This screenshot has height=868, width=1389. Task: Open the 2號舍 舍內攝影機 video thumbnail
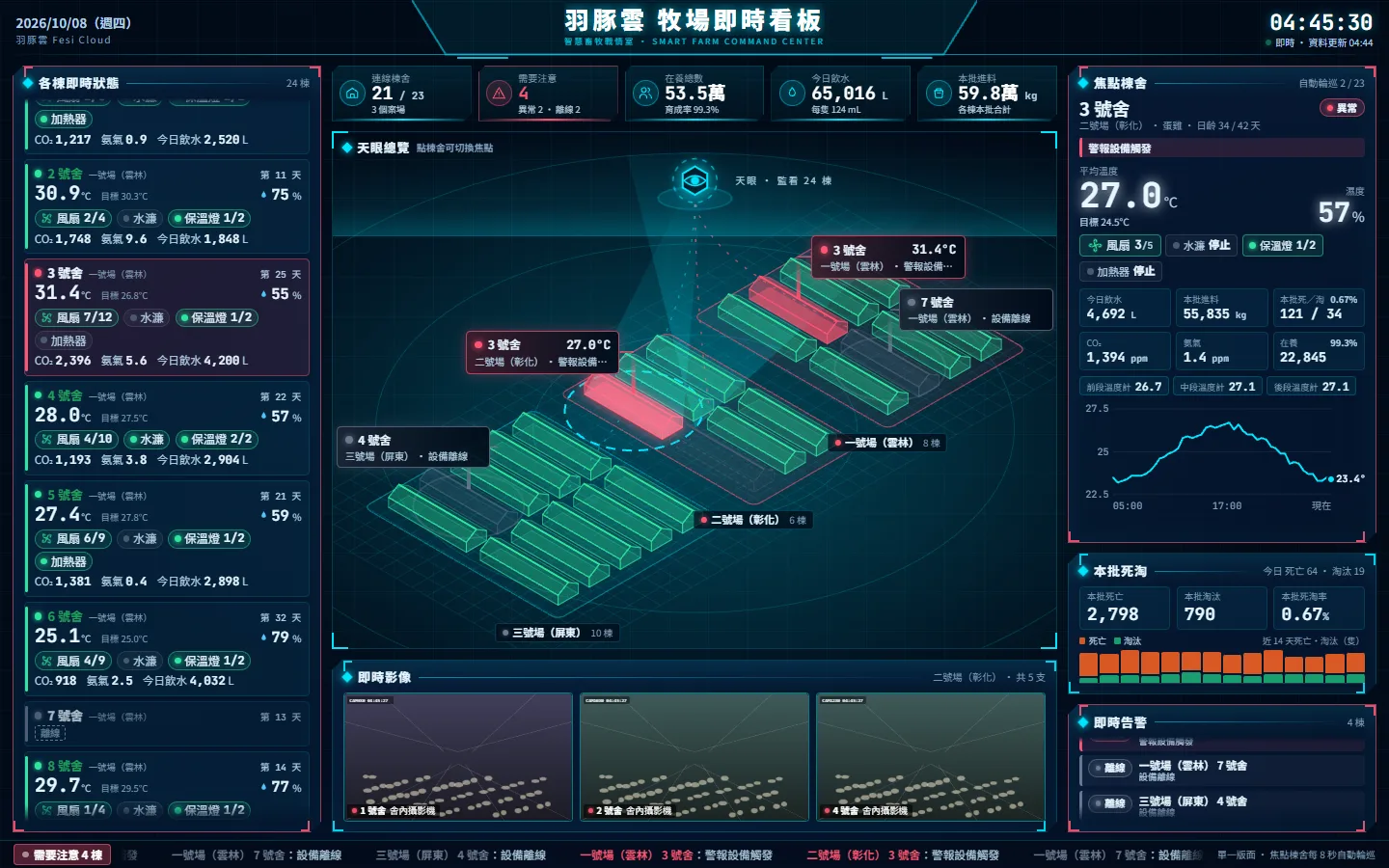click(694, 757)
